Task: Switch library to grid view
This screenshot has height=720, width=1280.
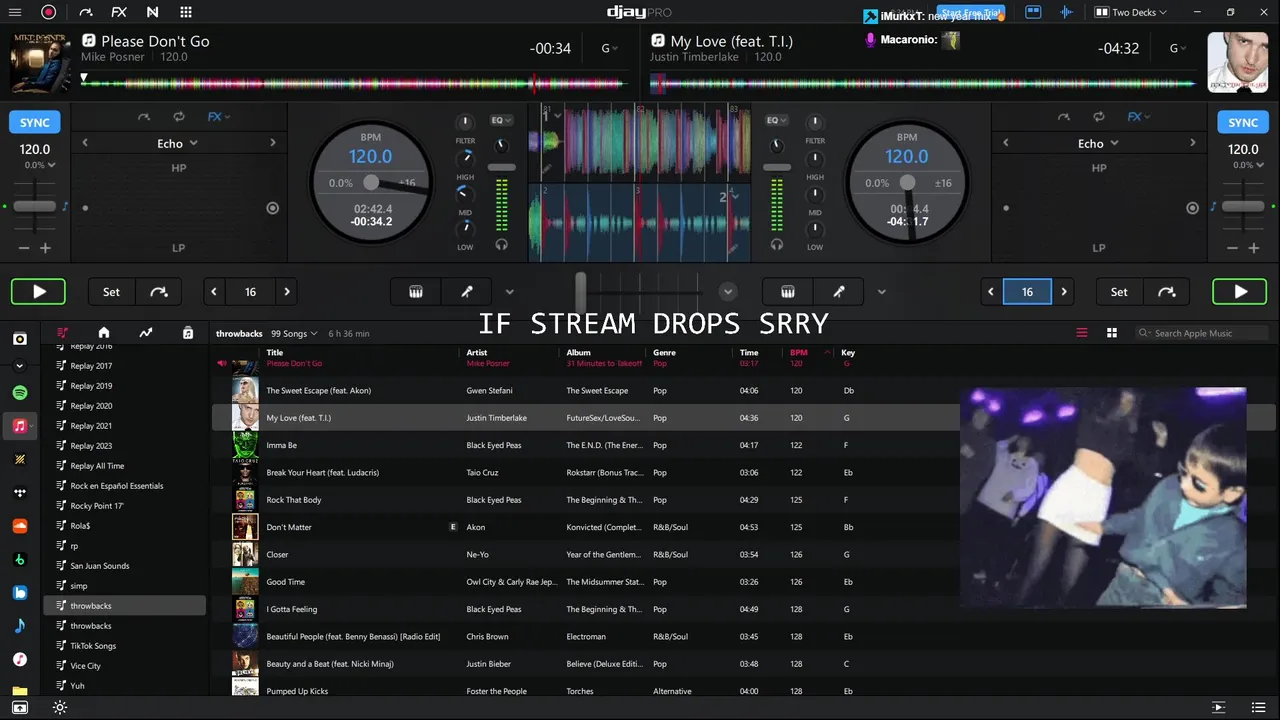Action: pos(1111,333)
